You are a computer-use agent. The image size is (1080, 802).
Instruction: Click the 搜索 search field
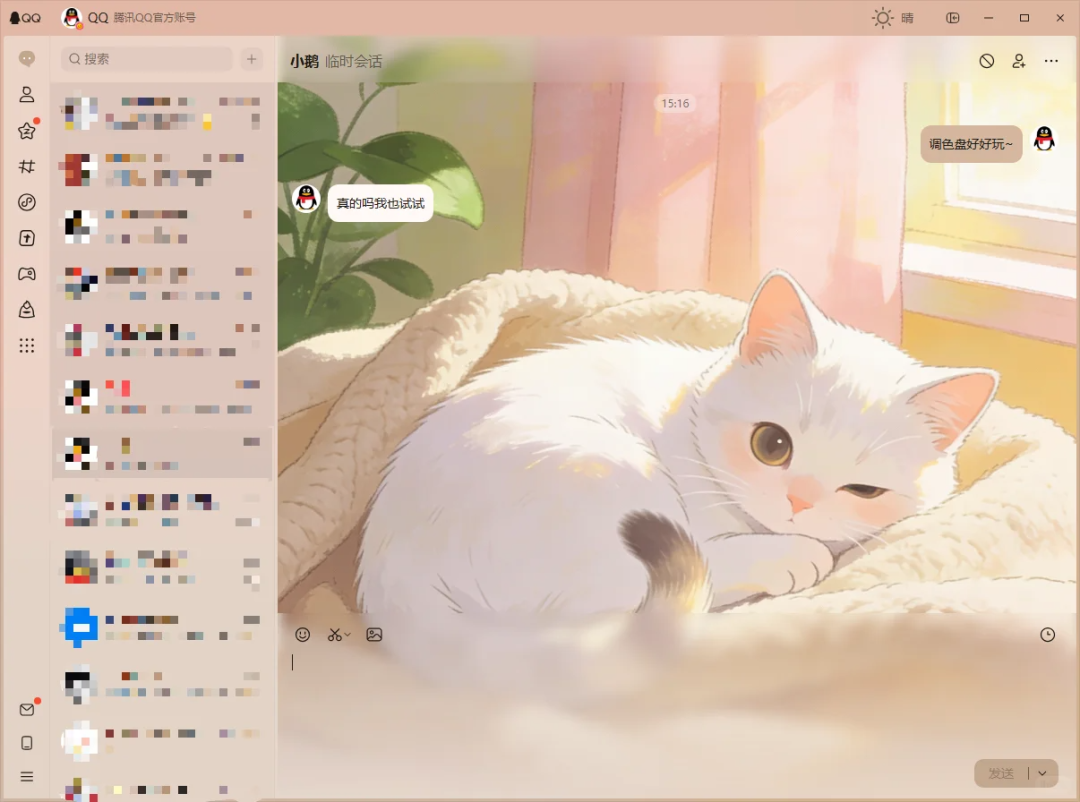coord(147,59)
